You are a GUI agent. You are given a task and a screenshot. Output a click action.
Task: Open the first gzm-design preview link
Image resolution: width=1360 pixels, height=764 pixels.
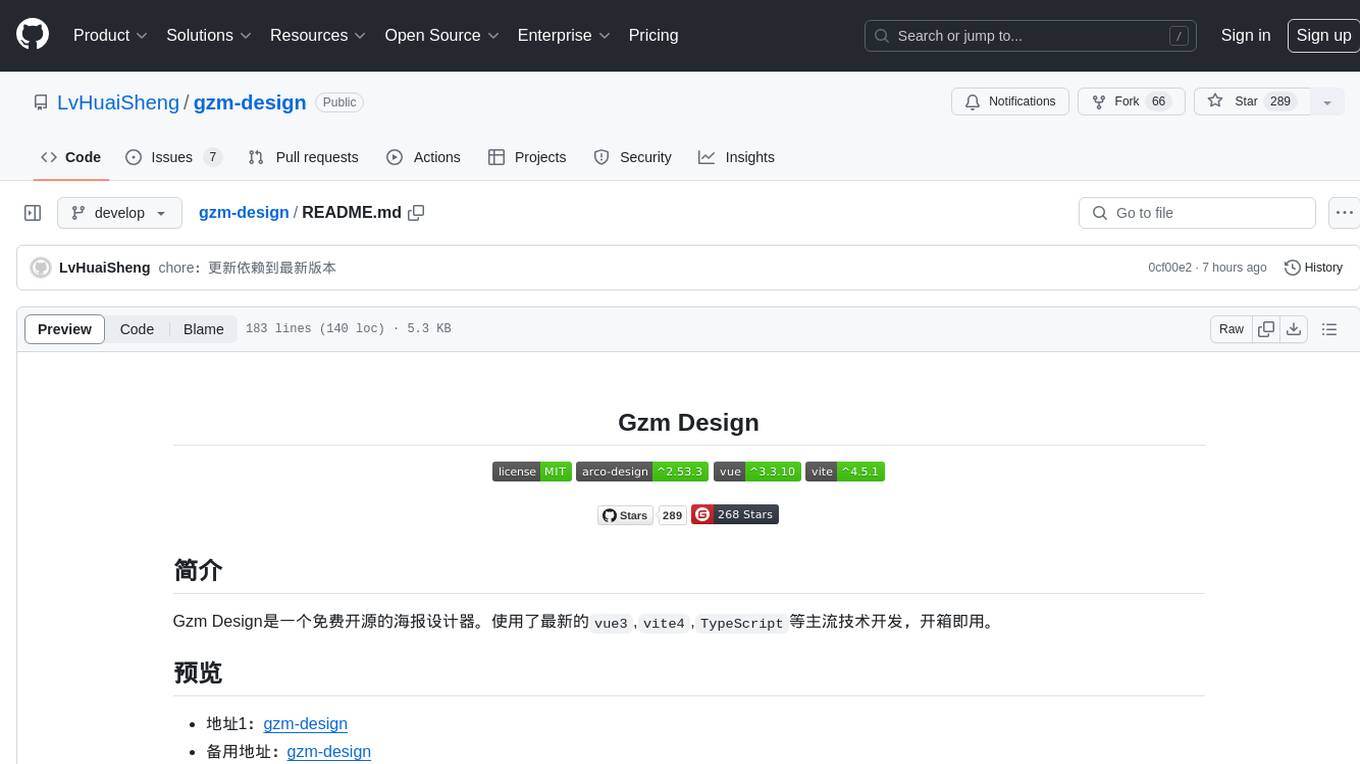tap(306, 724)
